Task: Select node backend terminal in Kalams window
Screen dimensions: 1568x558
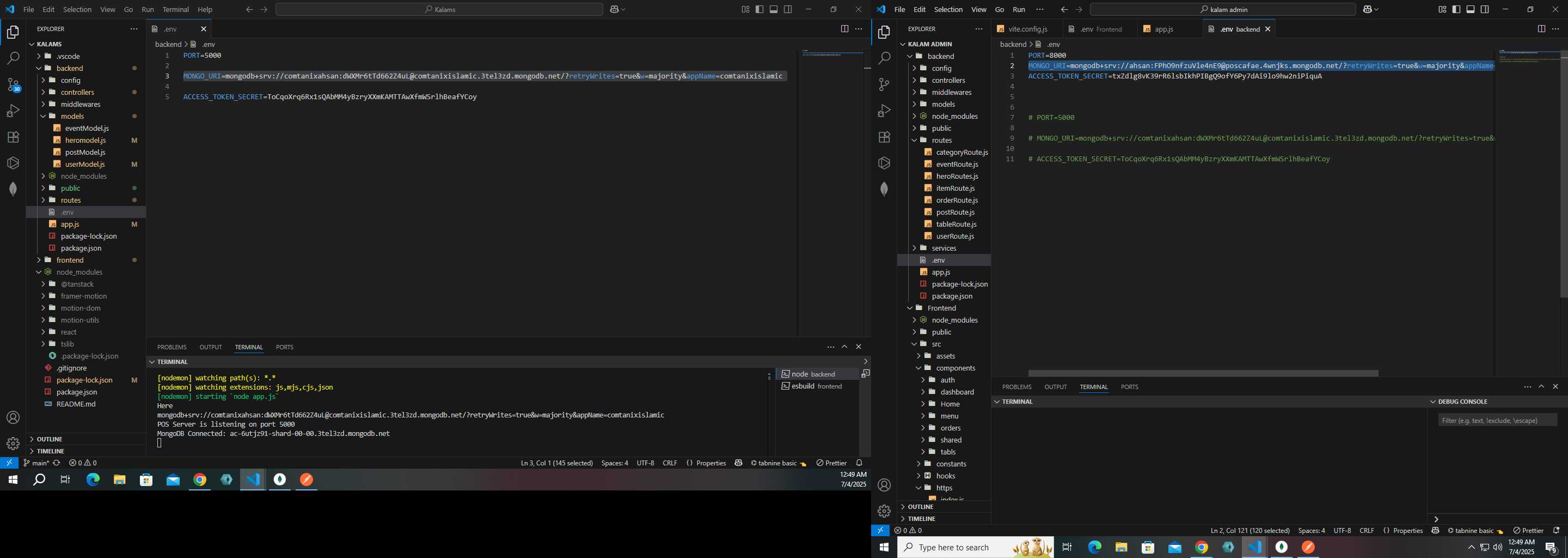Action: [x=816, y=374]
